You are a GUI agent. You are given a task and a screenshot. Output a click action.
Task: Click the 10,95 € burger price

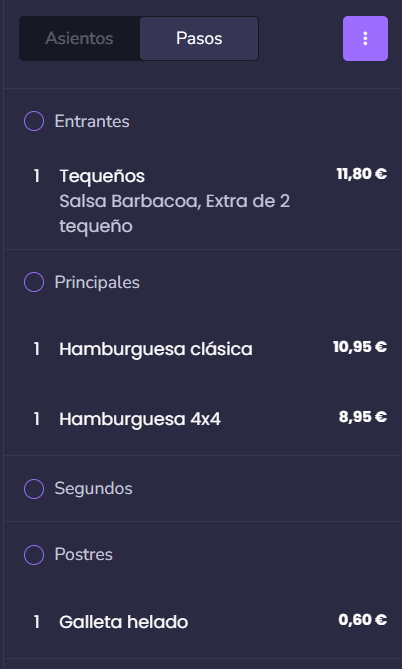(x=360, y=347)
